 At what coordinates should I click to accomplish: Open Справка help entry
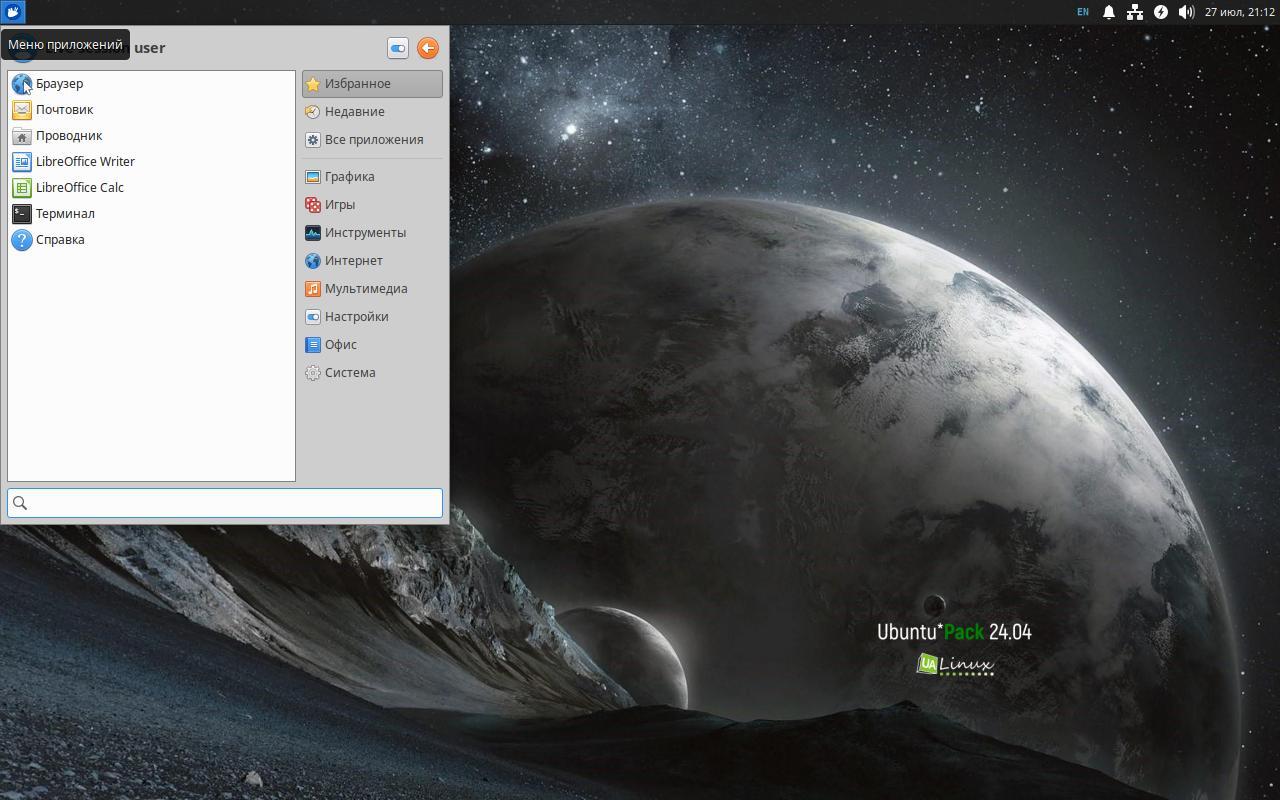click(151, 240)
